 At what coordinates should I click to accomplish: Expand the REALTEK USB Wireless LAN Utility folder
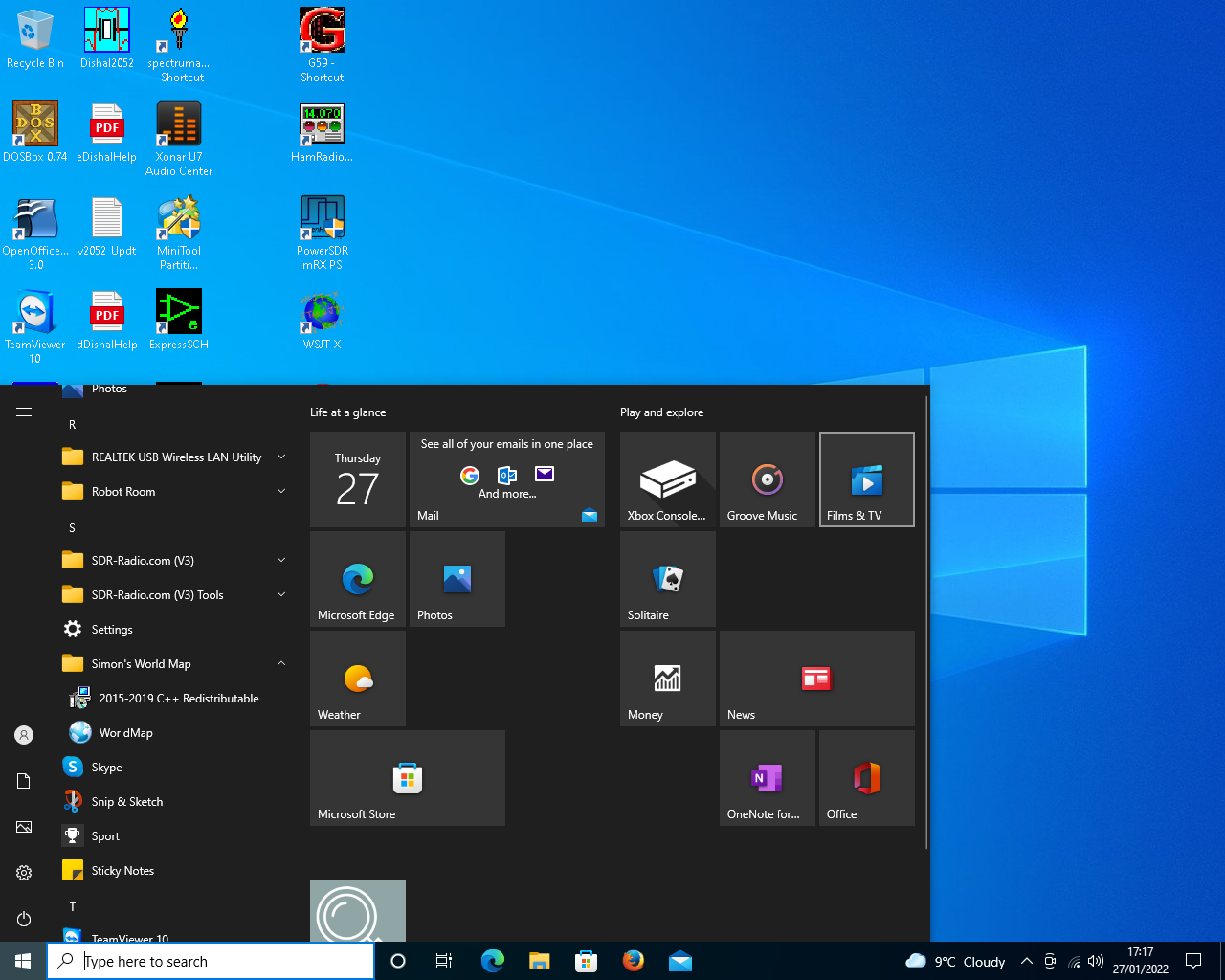pos(281,457)
